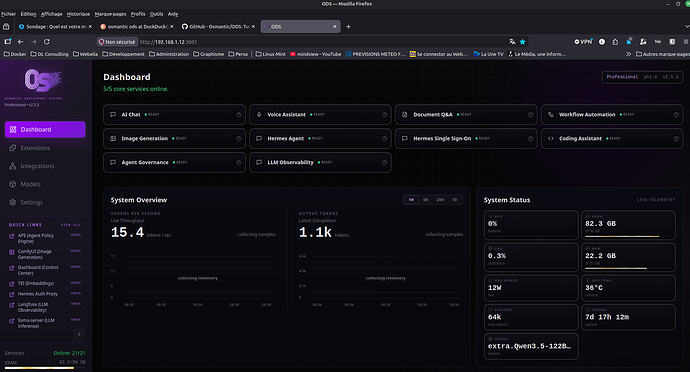The image size is (690, 372).
Task: Click the Models cube icon
Action: (13, 184)
